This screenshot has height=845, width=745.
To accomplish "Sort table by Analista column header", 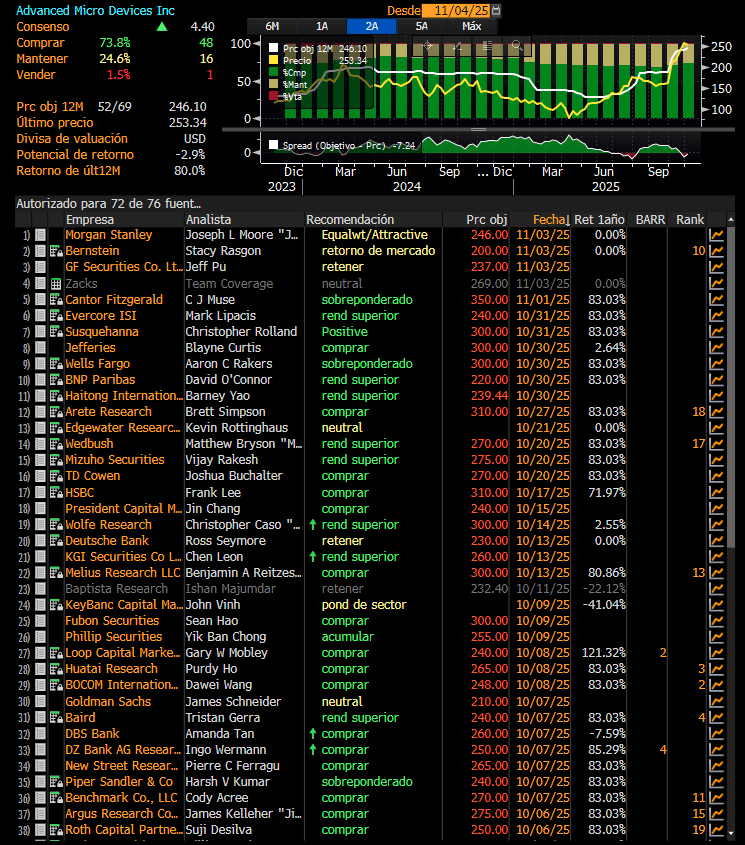I will [208, 220].
